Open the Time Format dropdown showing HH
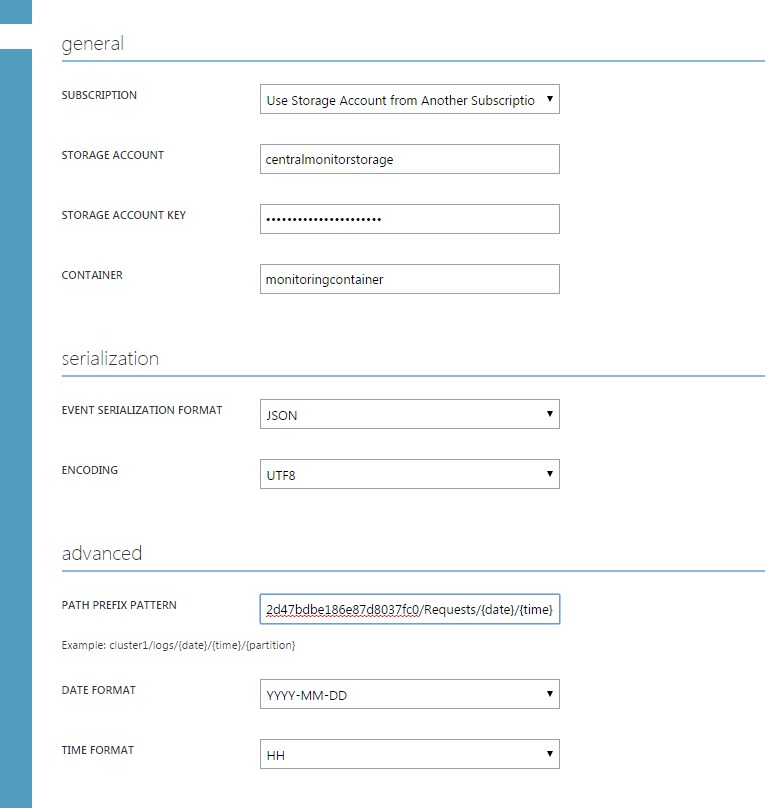Image resolution: width=765 pixels, height=808 pixels. coord(410,754)
